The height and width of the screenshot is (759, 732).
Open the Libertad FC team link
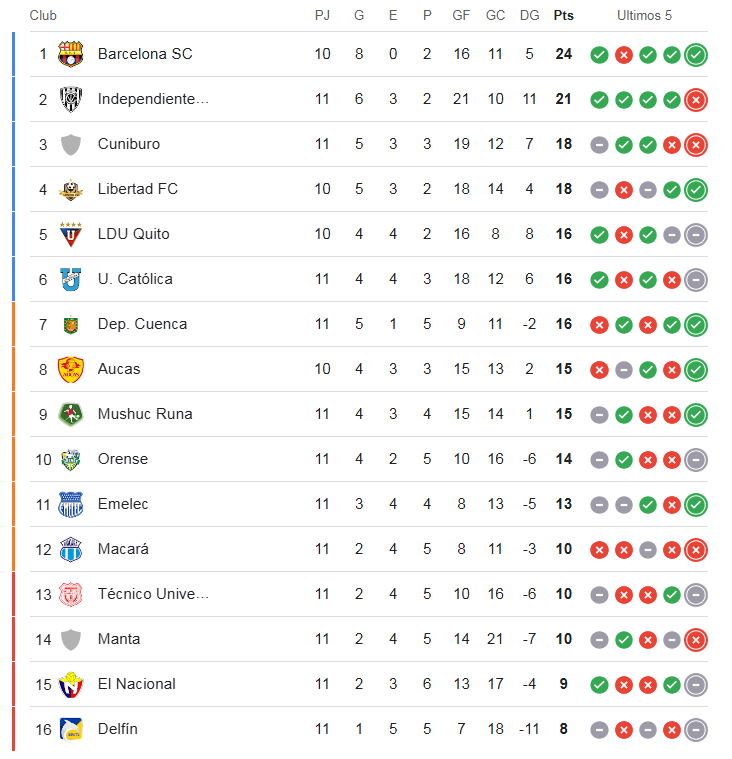pyautogui.click(x=138, y=189)
